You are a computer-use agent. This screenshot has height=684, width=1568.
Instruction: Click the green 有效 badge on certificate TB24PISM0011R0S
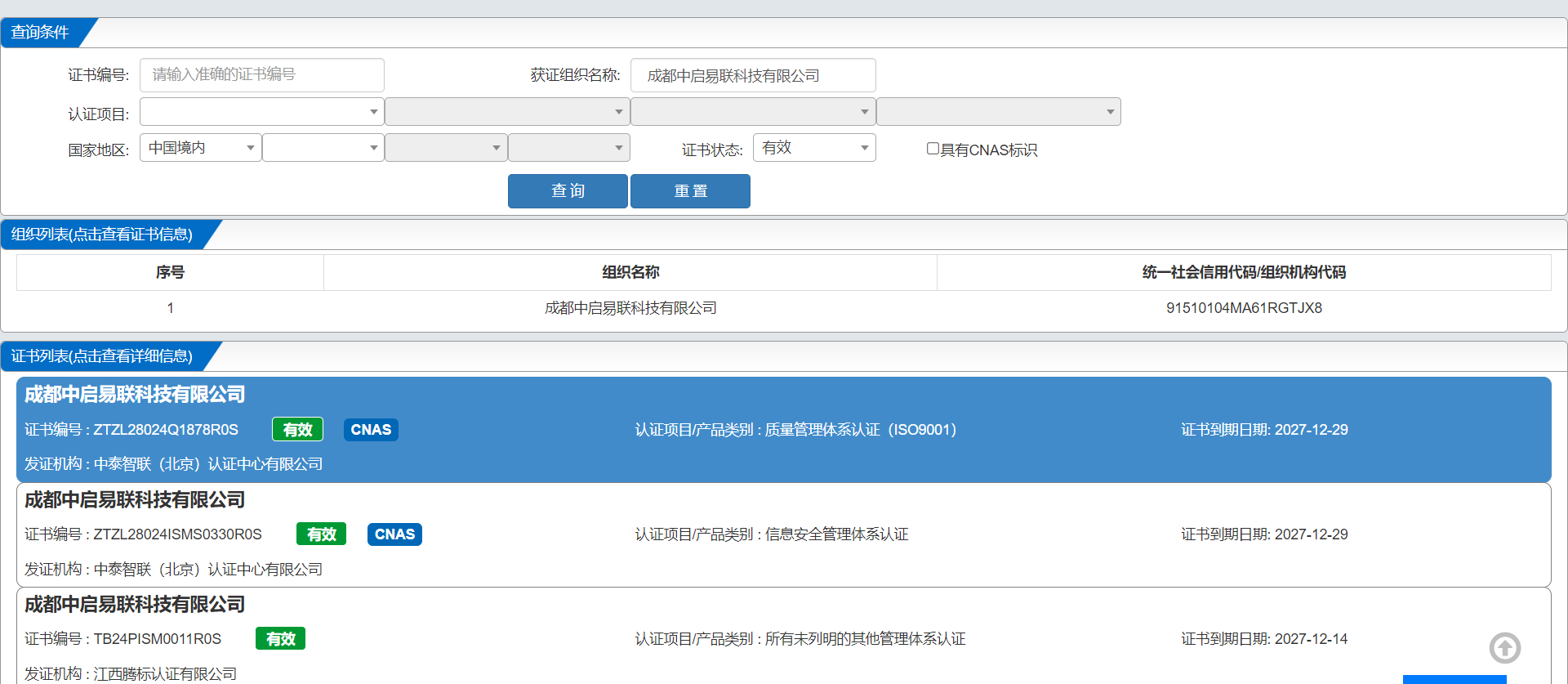coord(280,639)
